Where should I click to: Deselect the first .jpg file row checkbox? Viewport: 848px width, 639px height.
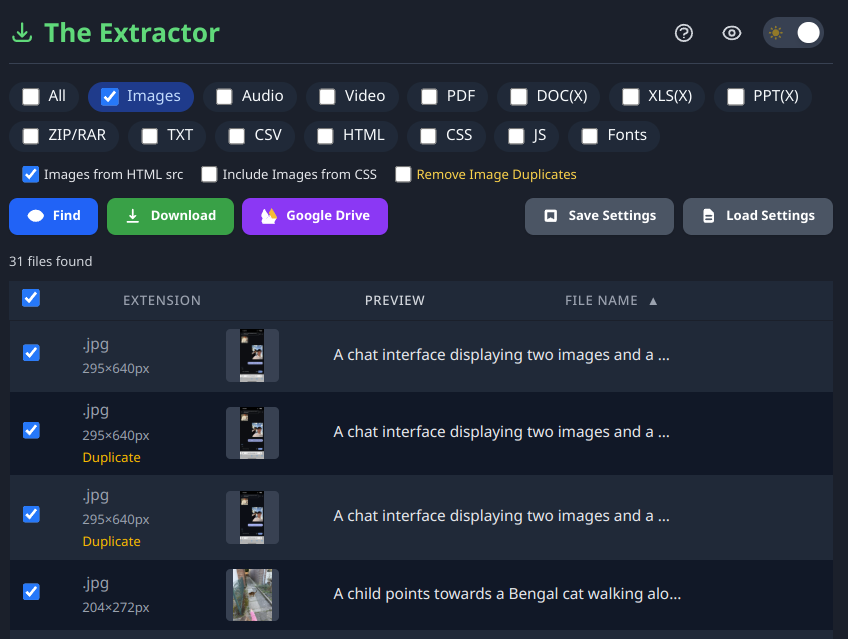pyautogui.click(x=31, y=352)
